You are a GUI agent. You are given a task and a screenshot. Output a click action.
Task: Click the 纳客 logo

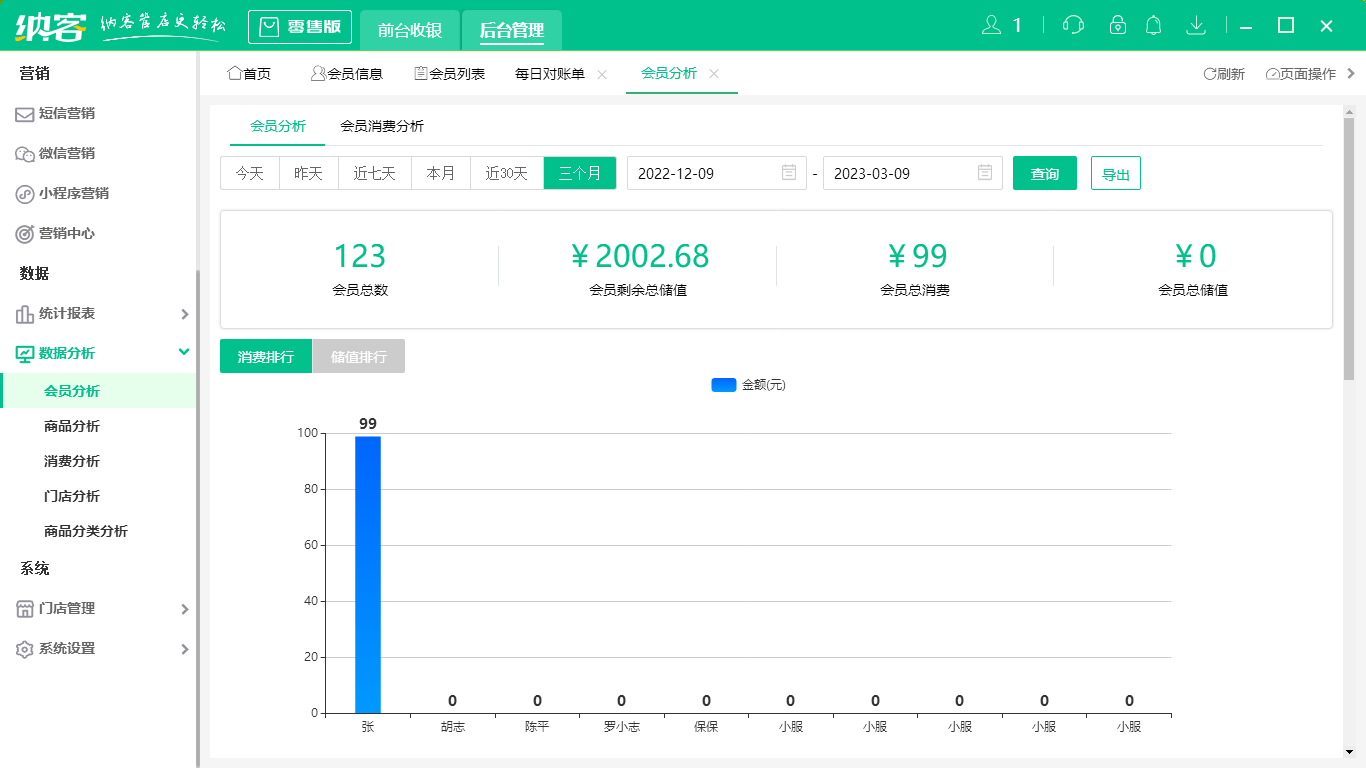click(49, 26)
